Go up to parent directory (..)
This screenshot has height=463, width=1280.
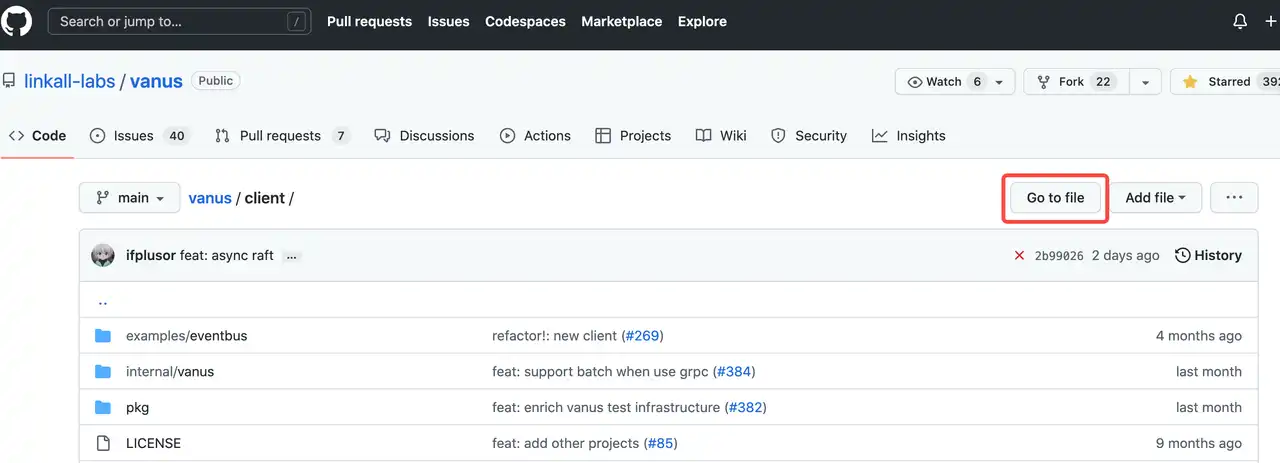pyautogui.click(x=102, y=301)
